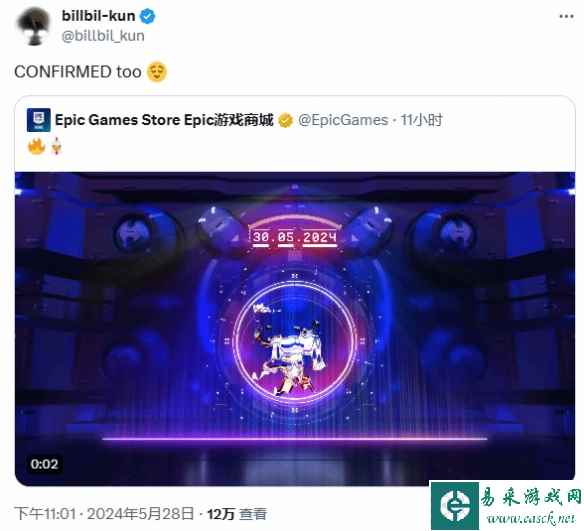The image size is (584, 531).
Task: Open the Epic Games Store avatar icon
Action: [x=38, y=120]
